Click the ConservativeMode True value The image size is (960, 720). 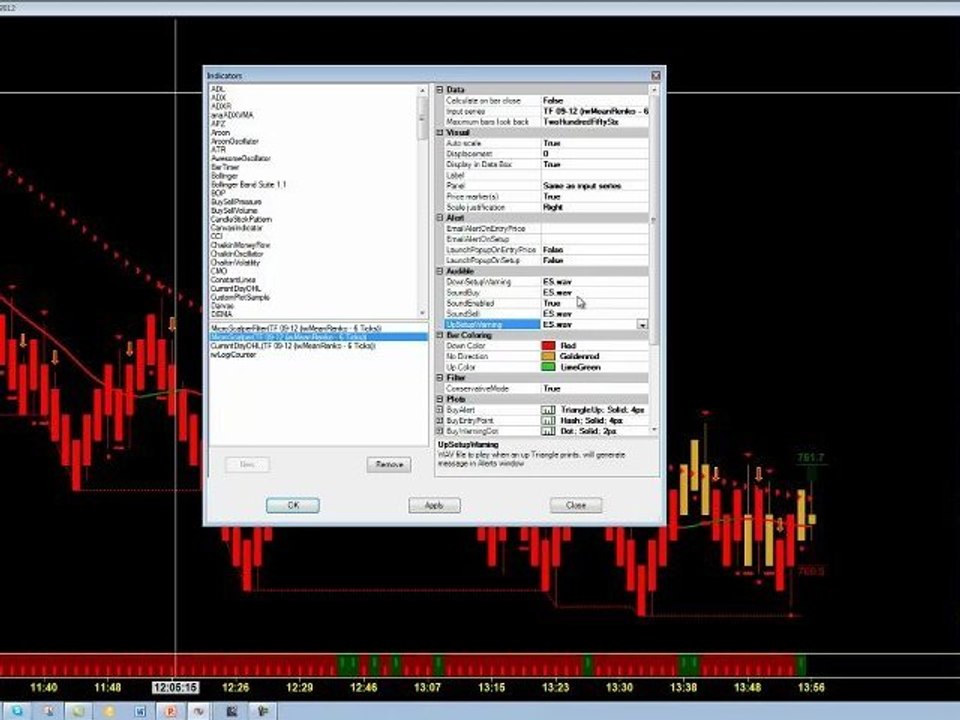tap(594, 388)
